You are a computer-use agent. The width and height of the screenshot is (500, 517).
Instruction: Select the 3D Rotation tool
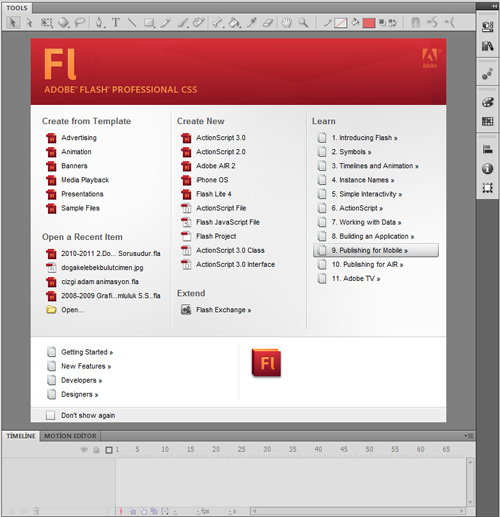63,23
